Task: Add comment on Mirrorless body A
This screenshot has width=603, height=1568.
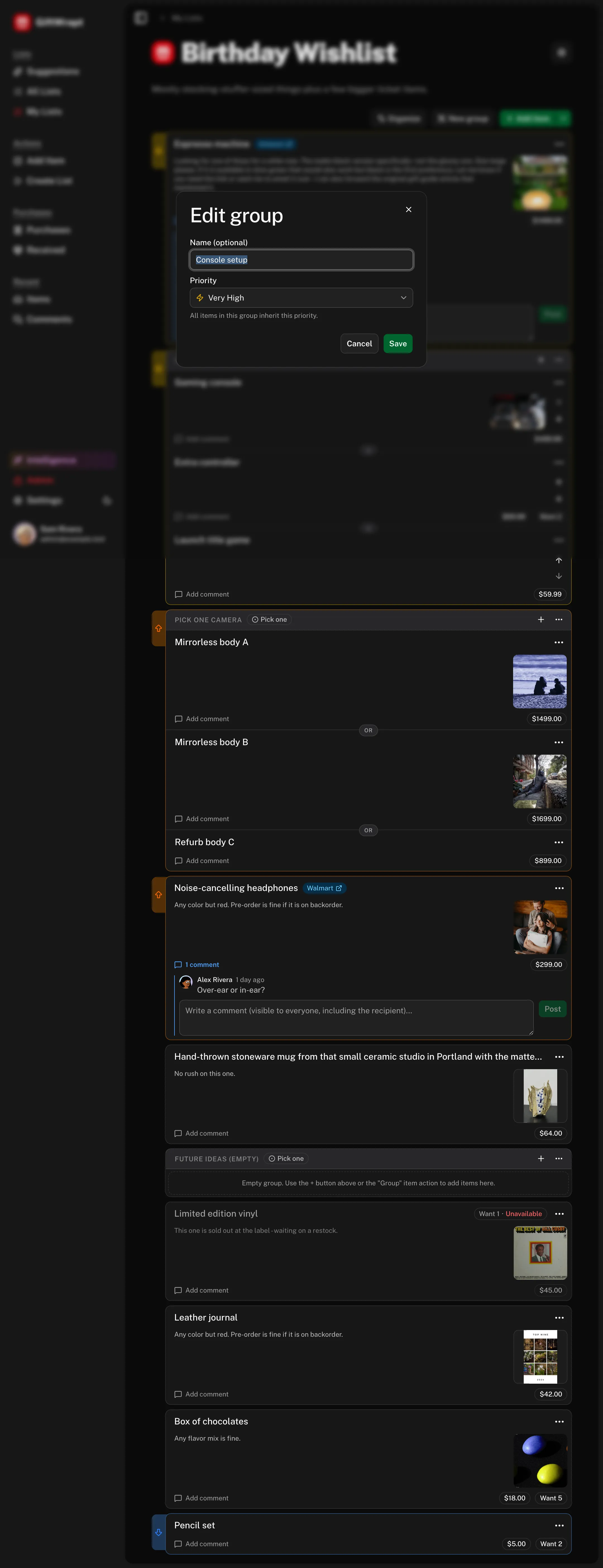Action: (202, 719)
